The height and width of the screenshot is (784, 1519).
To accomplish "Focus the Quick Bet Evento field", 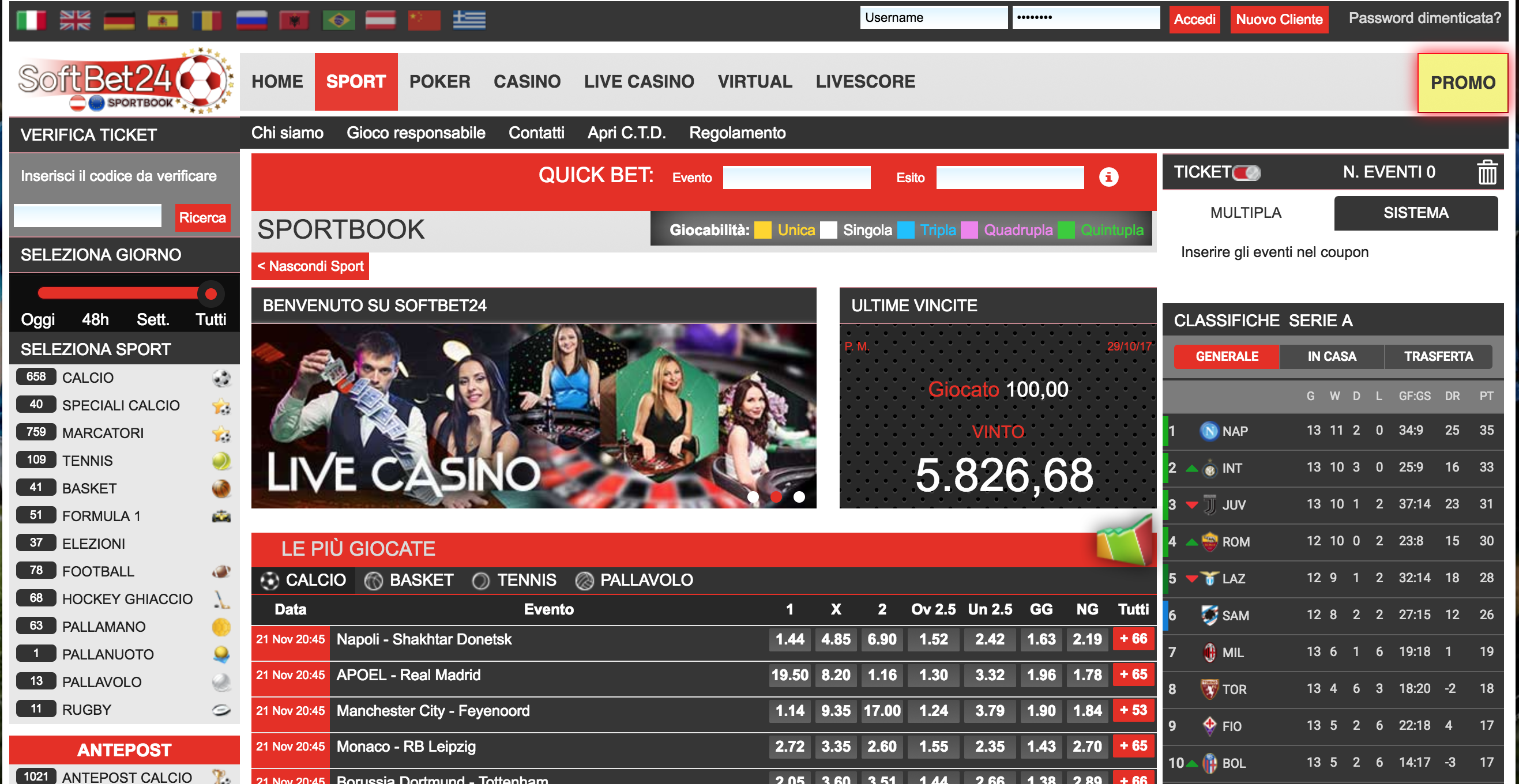I will point(796,178).
